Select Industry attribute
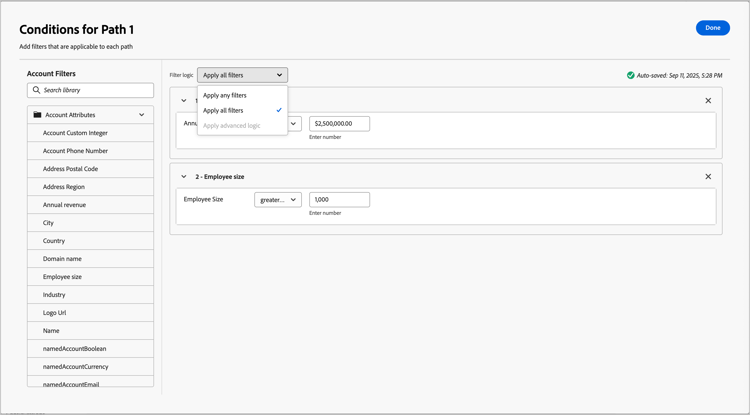The image size is (750, 415). [90, 295]
